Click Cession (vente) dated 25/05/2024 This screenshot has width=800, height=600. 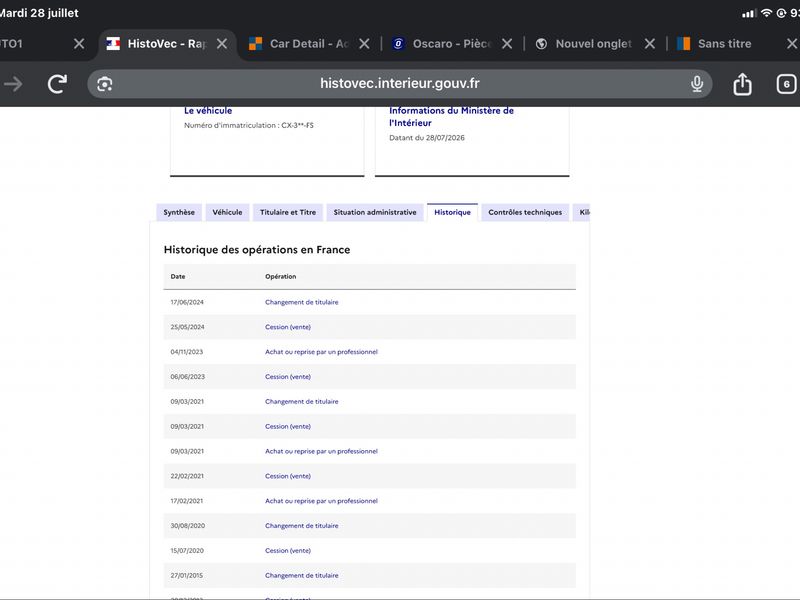[x=288, y=327]
